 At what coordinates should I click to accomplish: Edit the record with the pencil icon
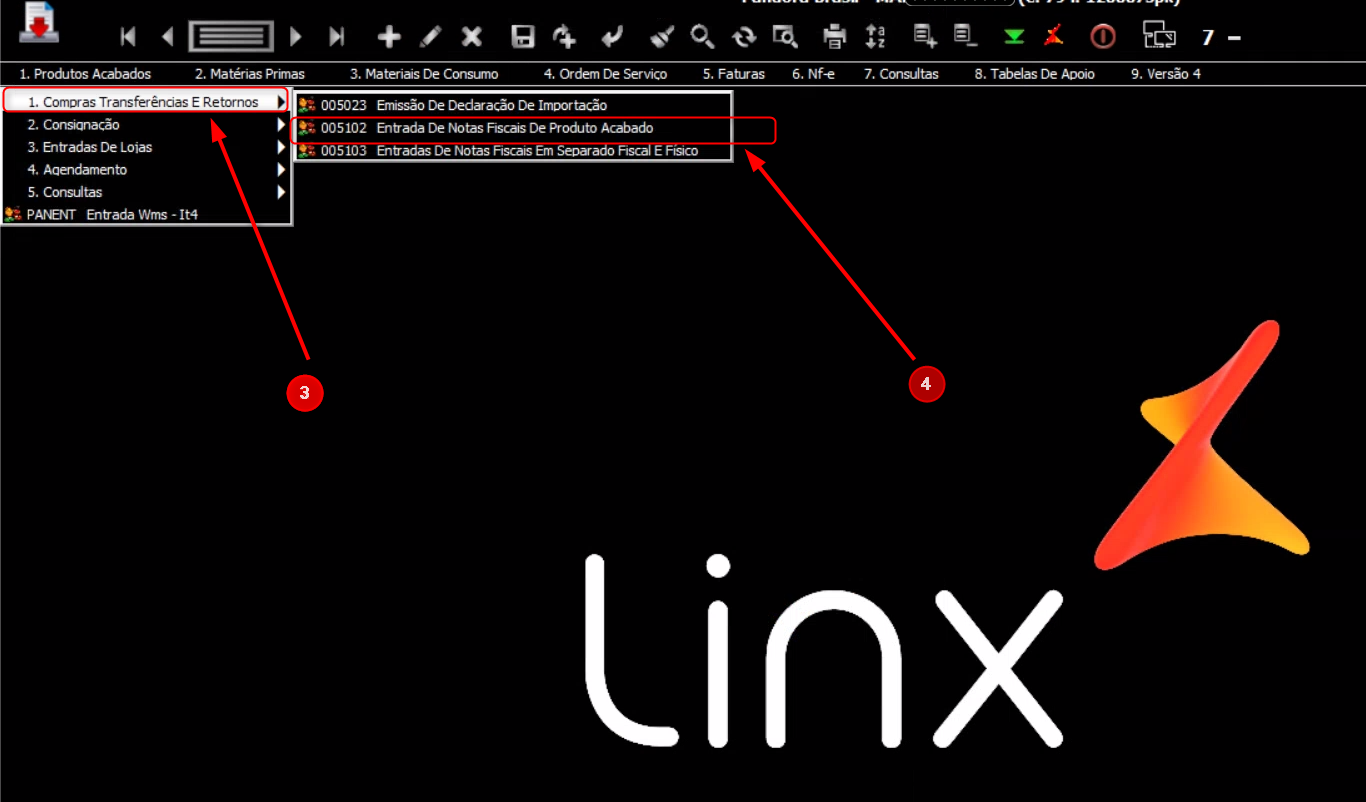tap(430, 37)
